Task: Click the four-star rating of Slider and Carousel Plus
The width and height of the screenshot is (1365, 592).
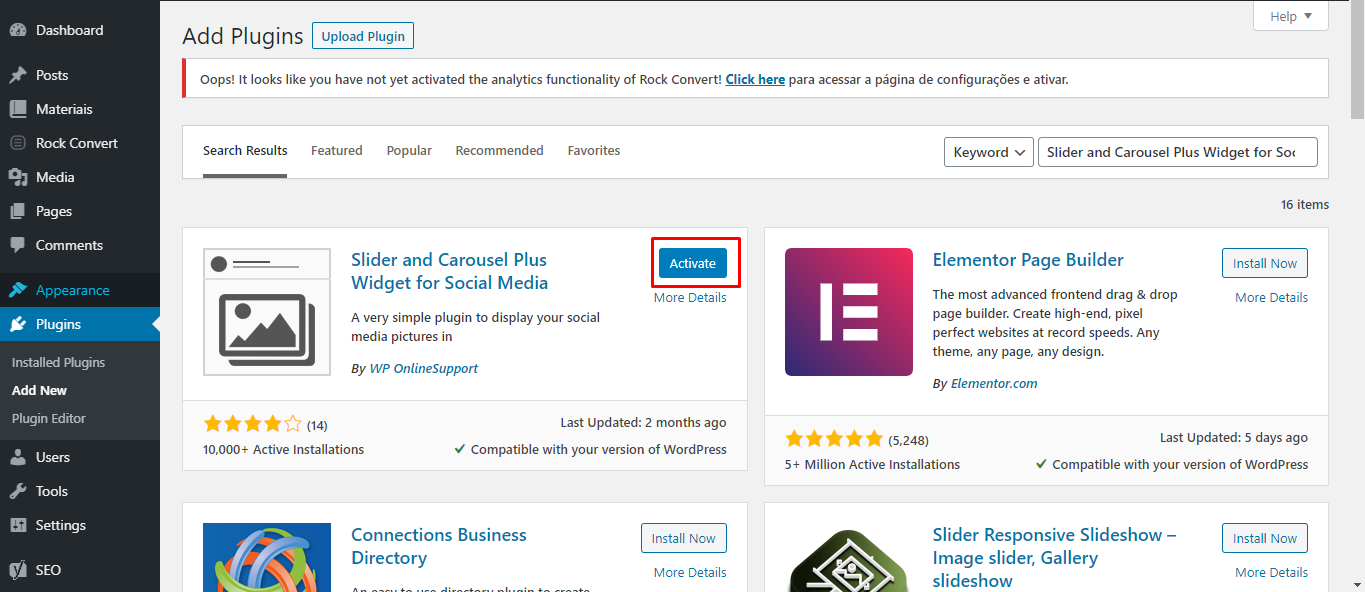Action: (x=252, y=424)
